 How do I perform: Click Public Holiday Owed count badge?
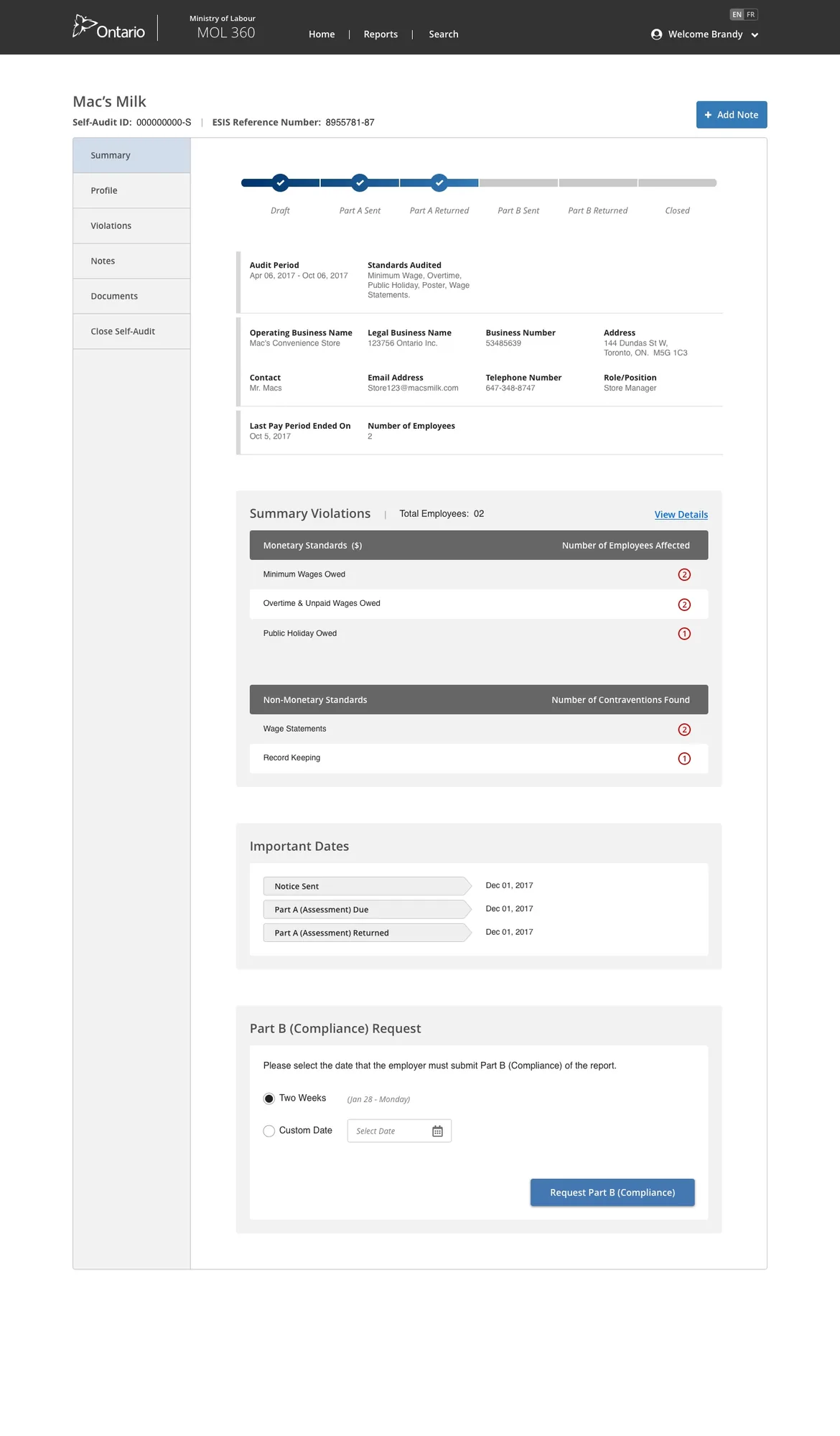pyautogui.click(x=684, y=634)
